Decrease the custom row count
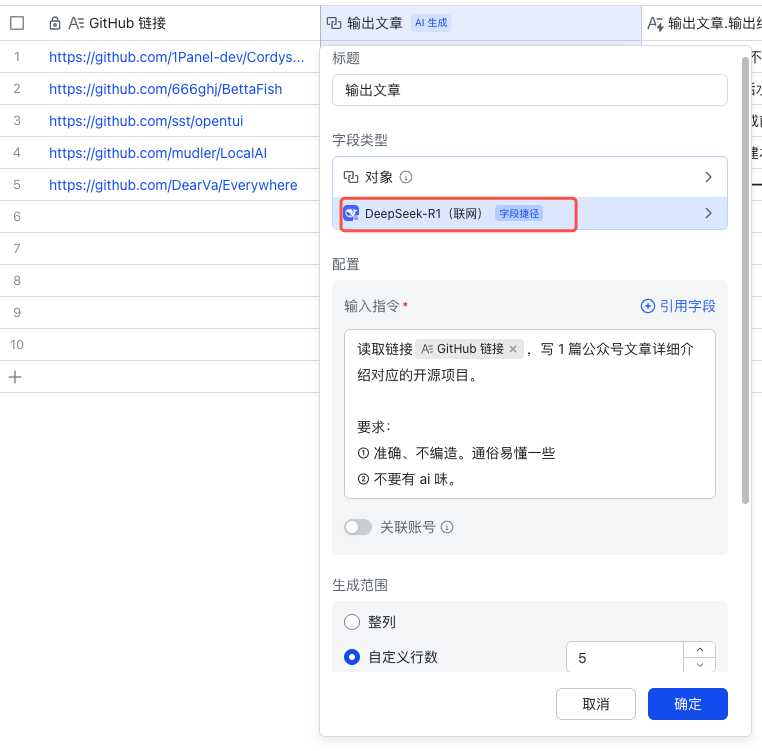Image resolution: width=762 pixels, height=751 pixels. tap(700, 665)
